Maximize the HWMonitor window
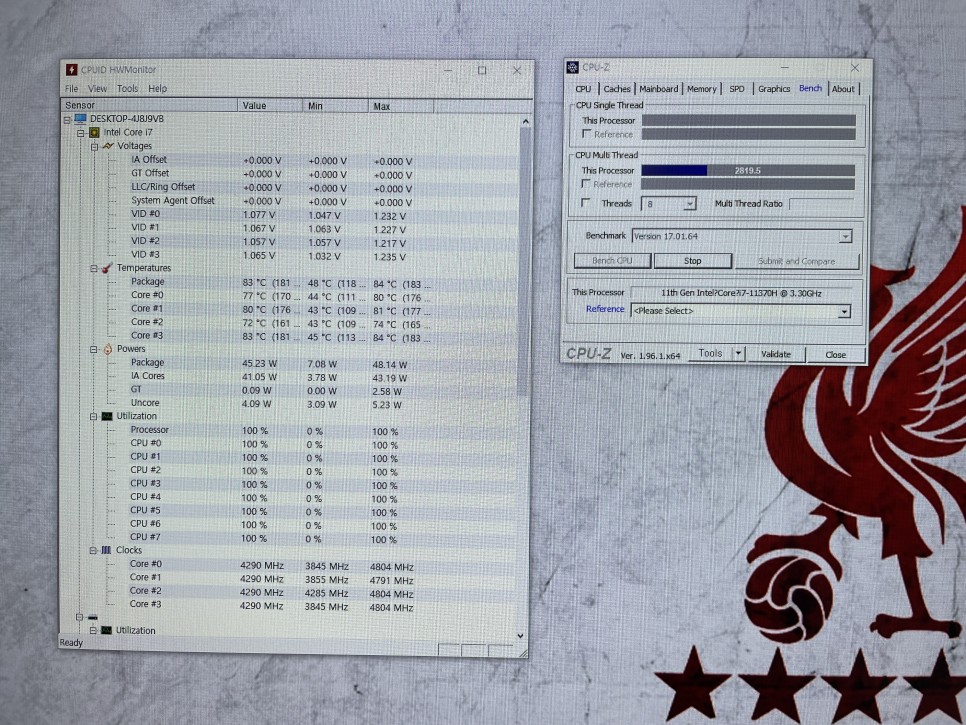This screenshot has width=966, height=725. coord(482,70)
